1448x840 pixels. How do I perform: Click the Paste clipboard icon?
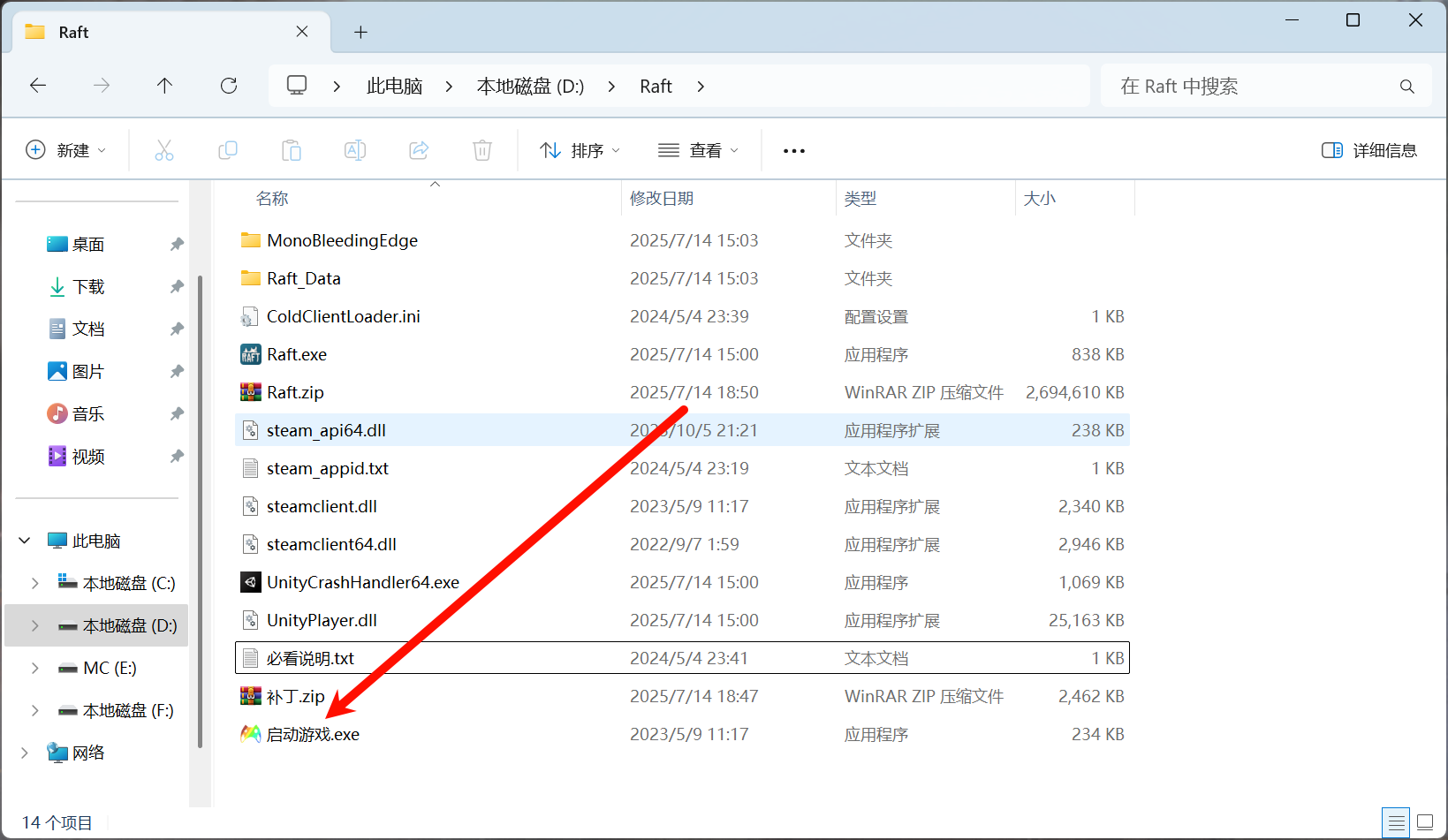pyautogui.click(x=292, y=150)
